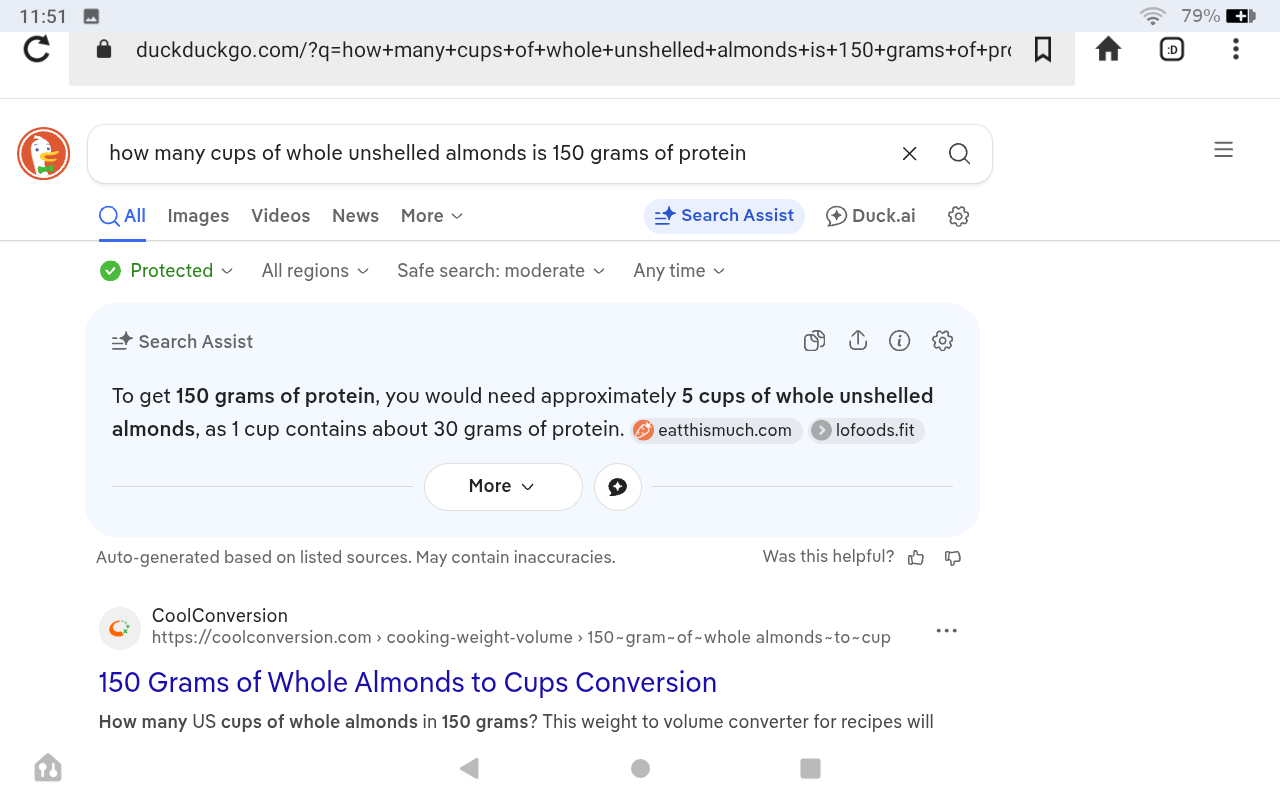Switch to the News tab
Screen dimensions: 1280x800
tap(355, 216)
